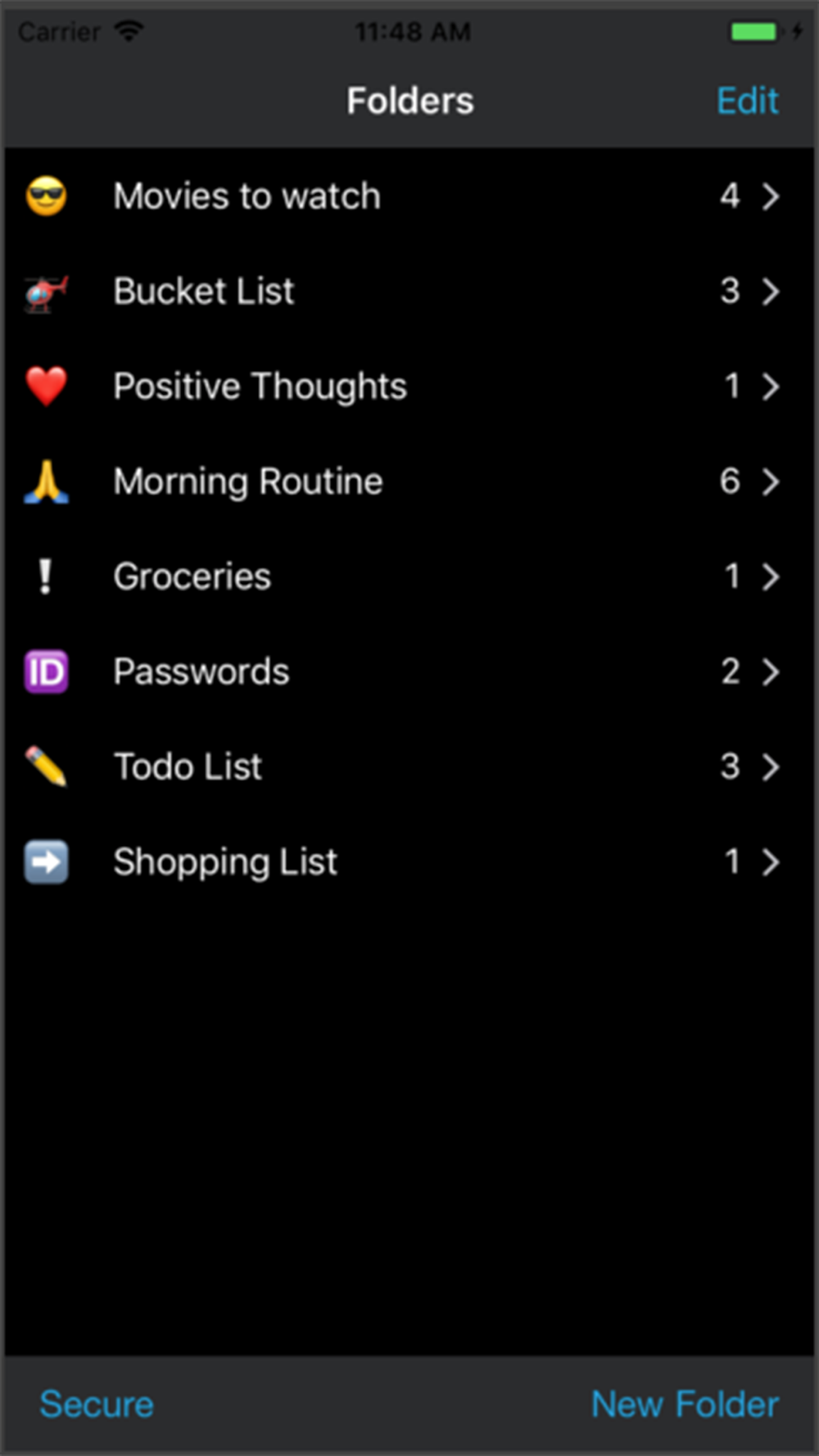This screenshot has width=819, height=1456.
Task: Select the Todo List folder
Action: 188,767
